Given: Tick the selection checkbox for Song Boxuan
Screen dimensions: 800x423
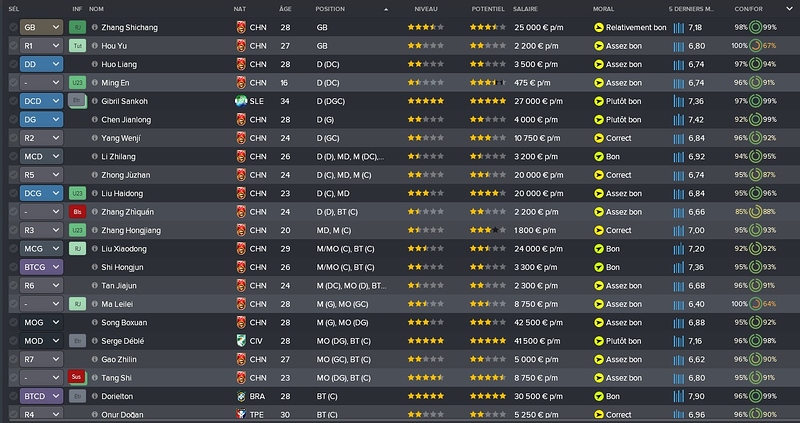Looking at the screenshot, I should tap(13, 322).
